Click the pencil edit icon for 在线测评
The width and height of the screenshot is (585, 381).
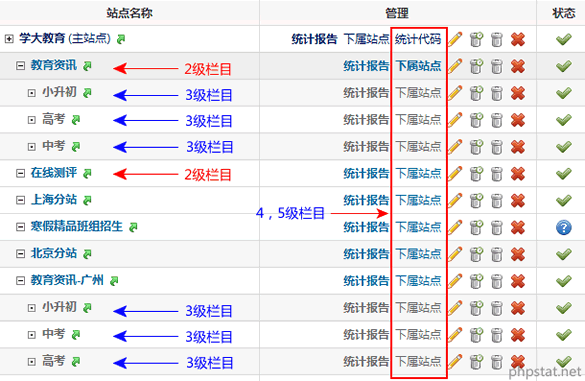click(455, 174)
